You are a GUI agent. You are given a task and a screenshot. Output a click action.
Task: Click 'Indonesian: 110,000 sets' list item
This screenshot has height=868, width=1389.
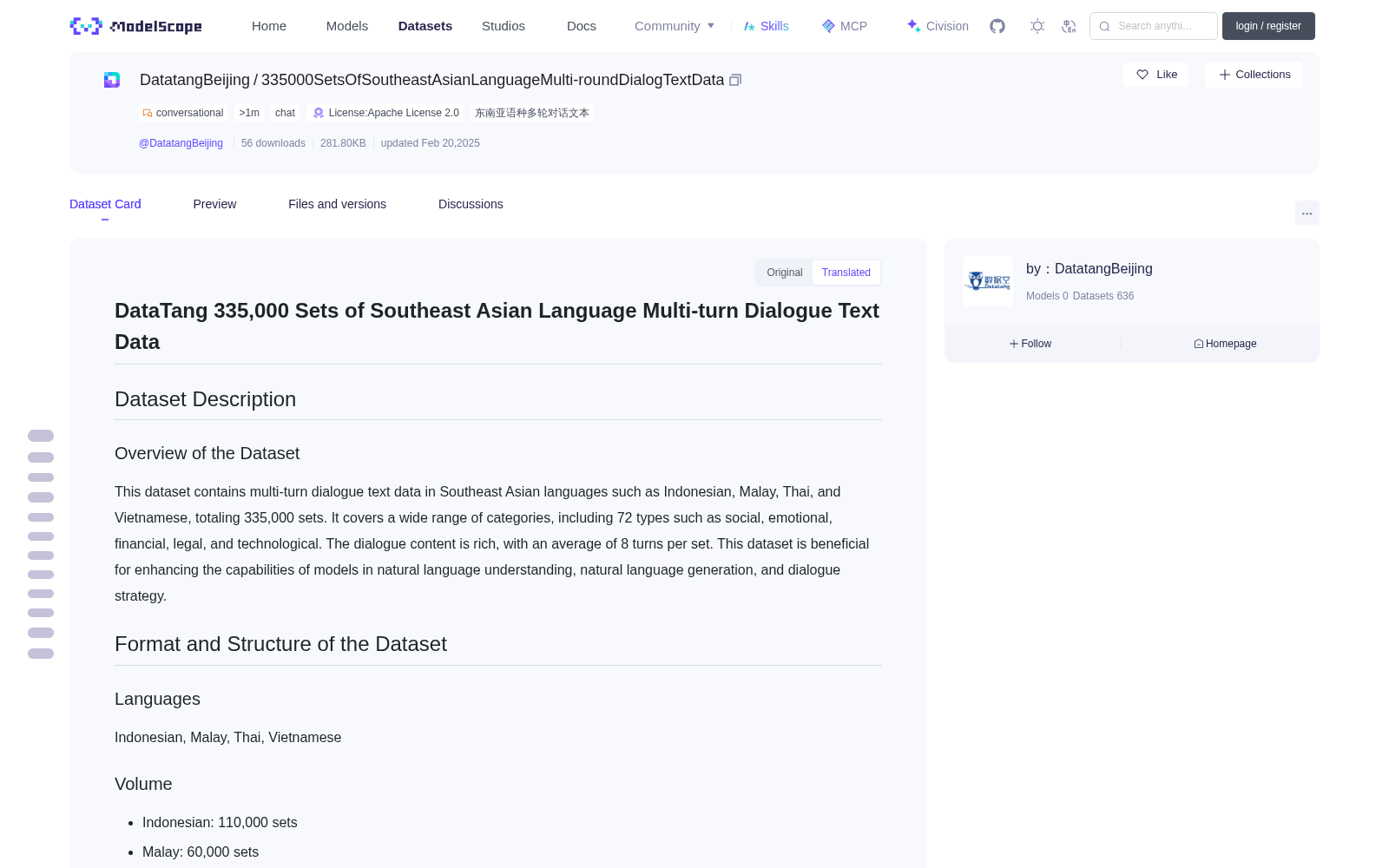[220, 822]
